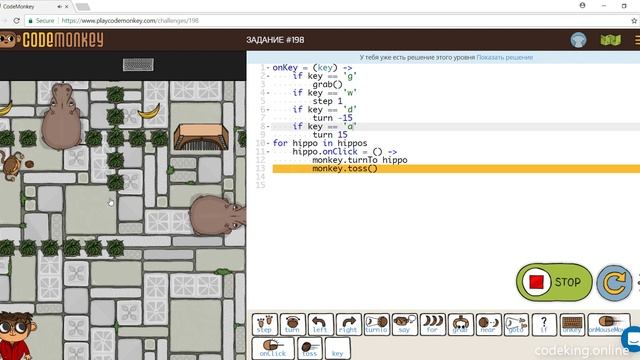Click the CodeMonkey logo
The image size is (640, 360).
(52, 40)
